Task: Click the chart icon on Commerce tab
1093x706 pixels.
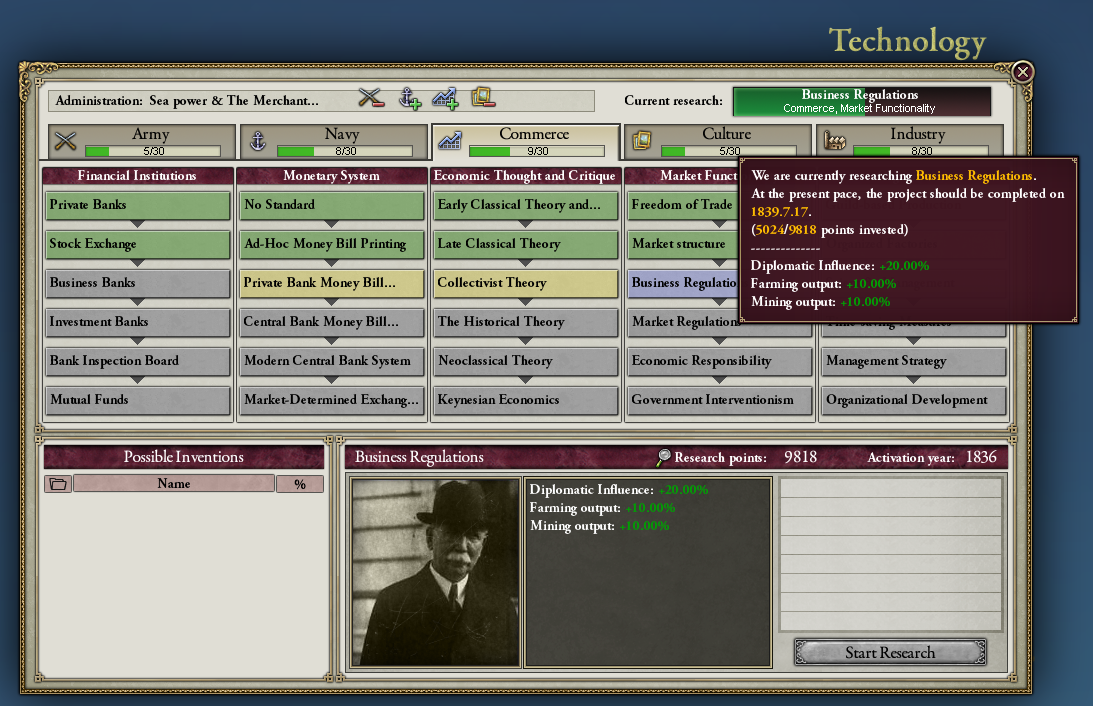Action: point(450,141)
